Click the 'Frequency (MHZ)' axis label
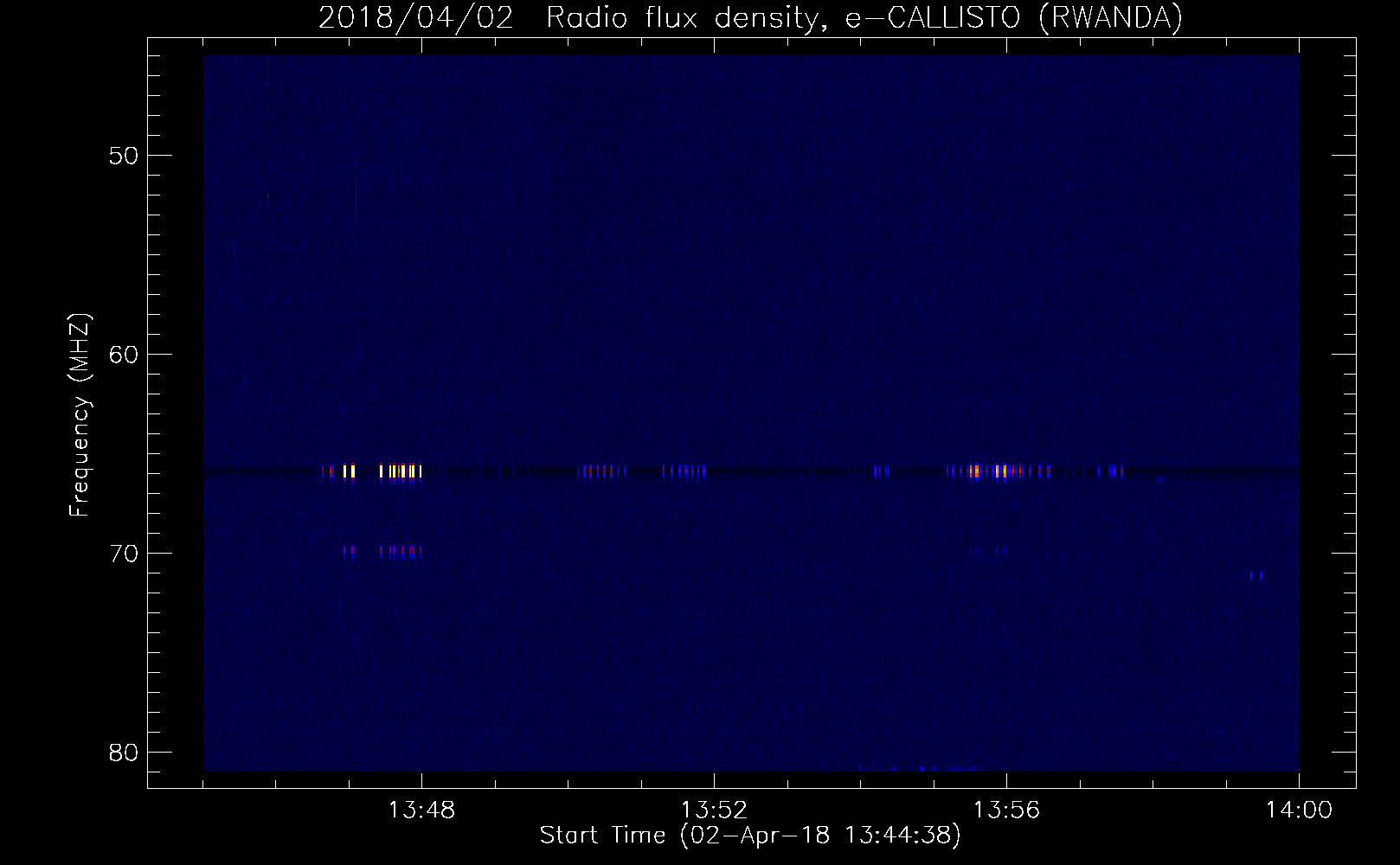 pyautogui.click(x=80, y=415)
